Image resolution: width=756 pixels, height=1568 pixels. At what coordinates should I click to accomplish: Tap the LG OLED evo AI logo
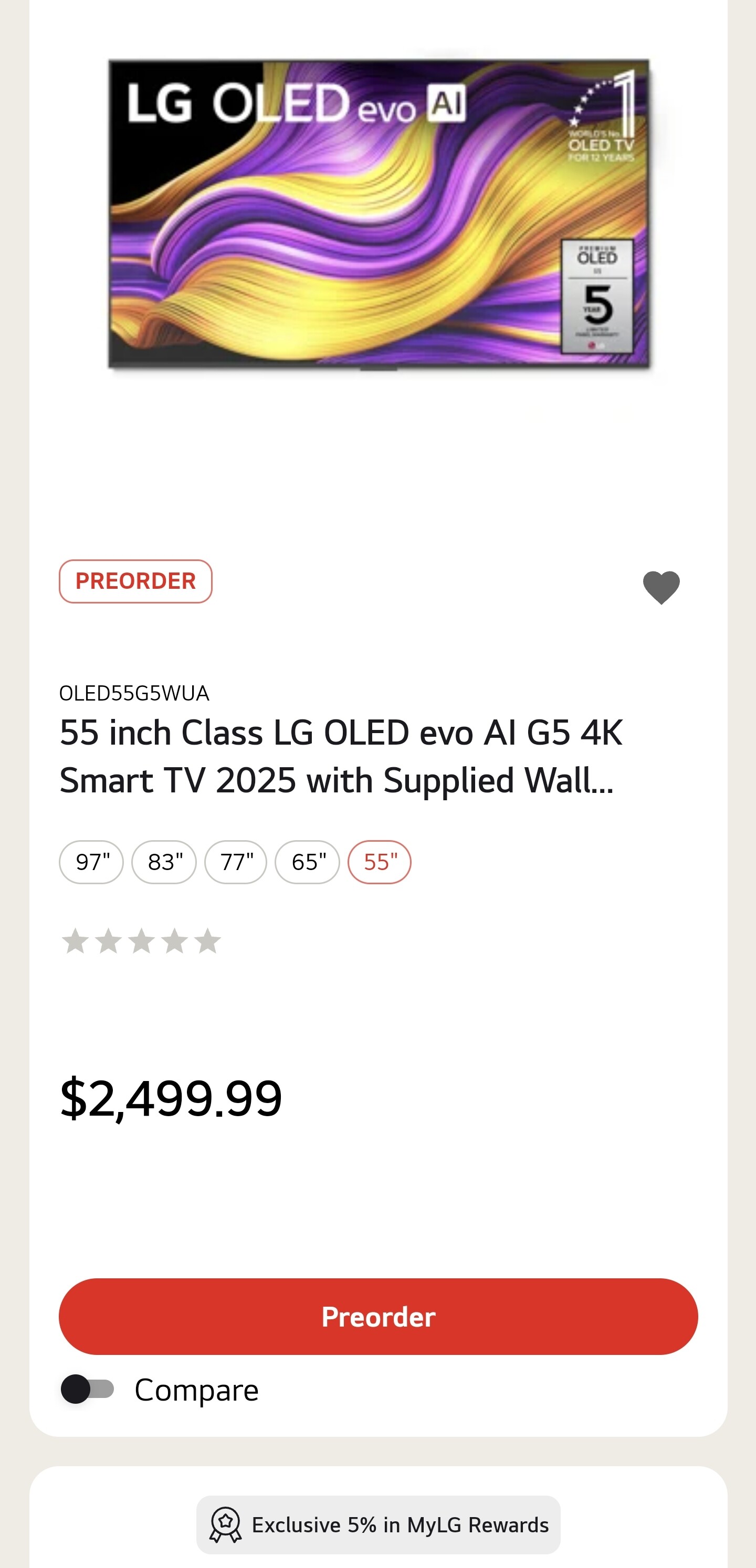tap(296, 103)
